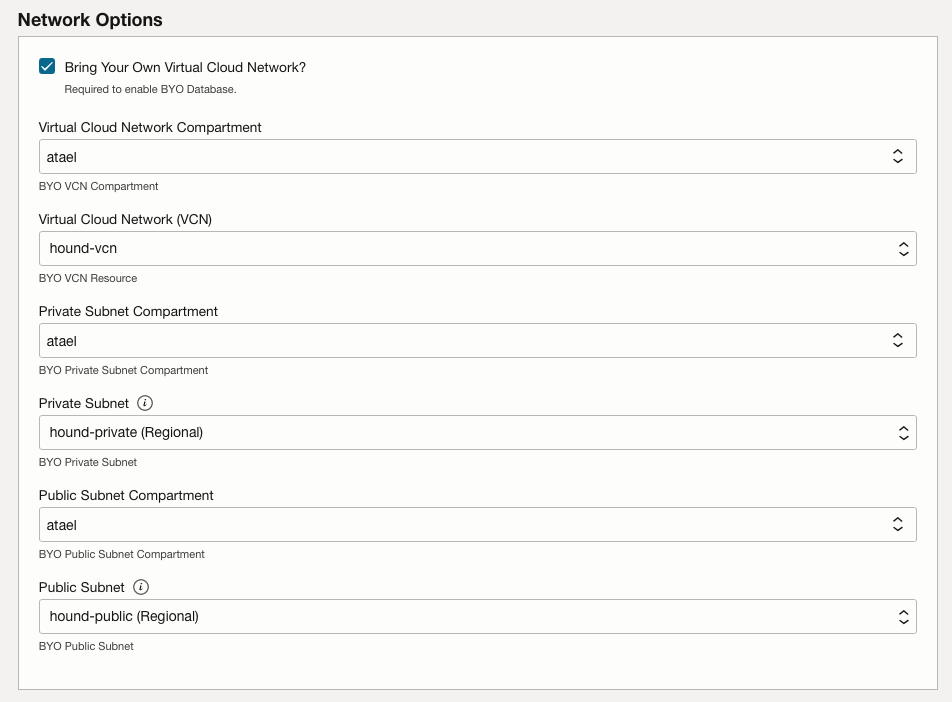
Task: Click the chevron arrows in the hound-public field
Action: [x=903, y=617]
